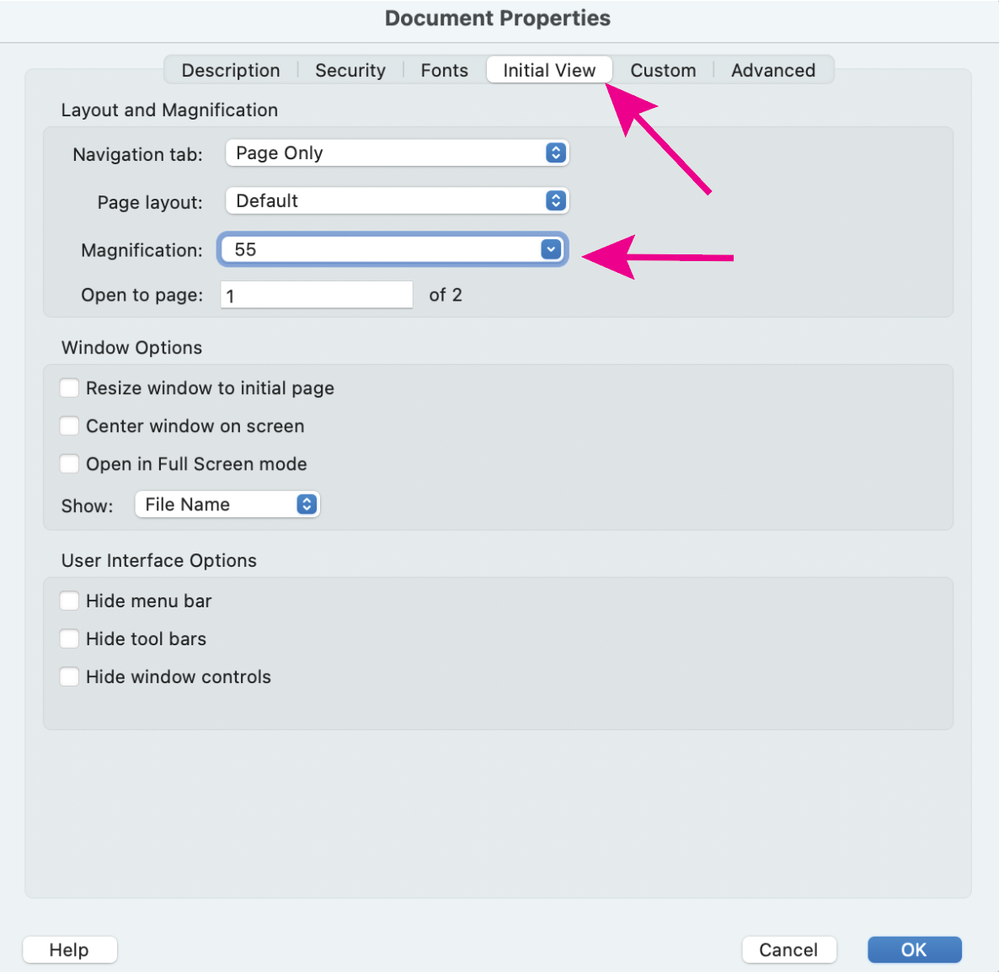This screenshot has width=999, height=972.
Task: Switch to the Custom tab
Action: (x=663, y=70)
